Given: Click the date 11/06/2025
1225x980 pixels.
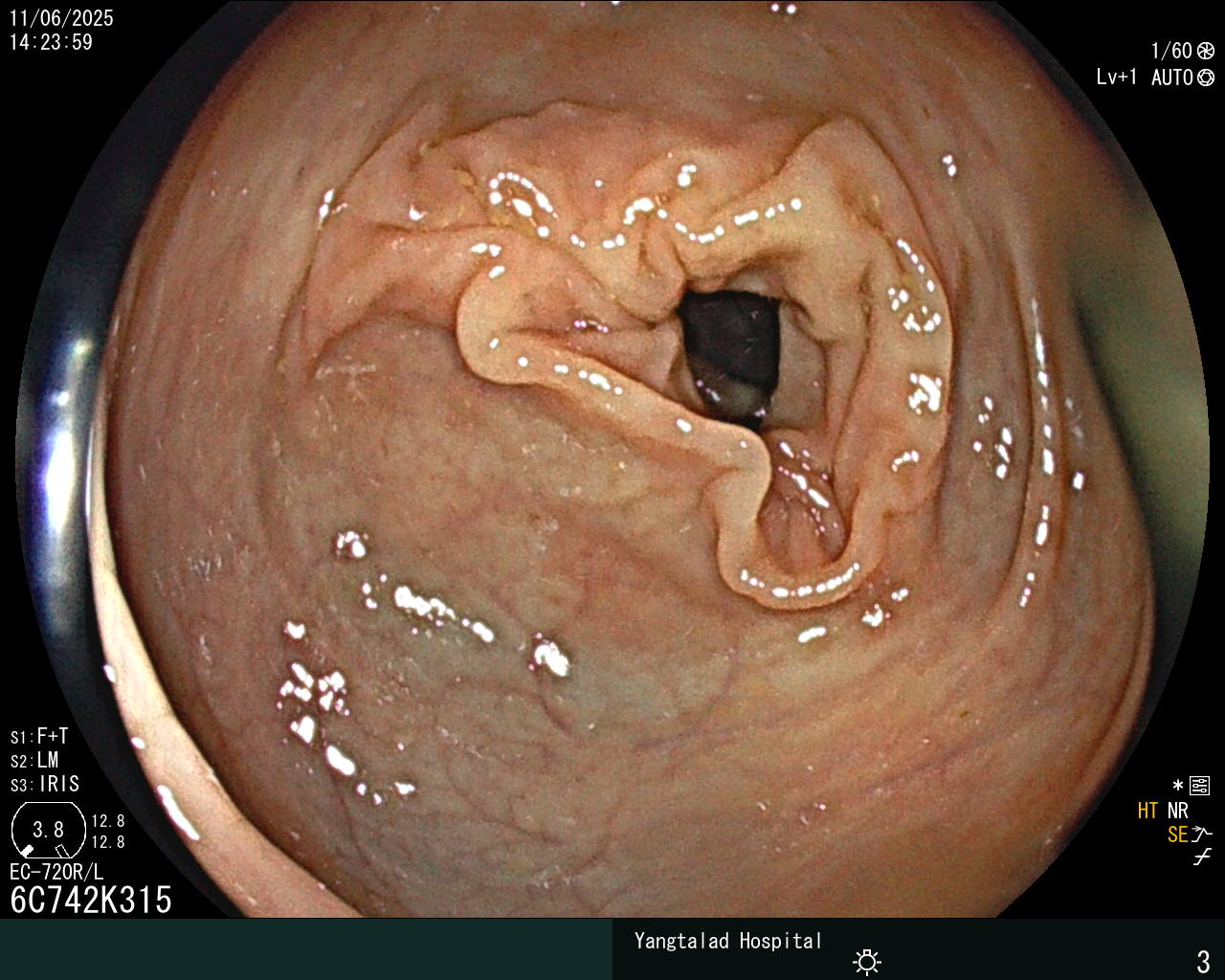Looking at the screenshot, I should [x=61, y=18].
